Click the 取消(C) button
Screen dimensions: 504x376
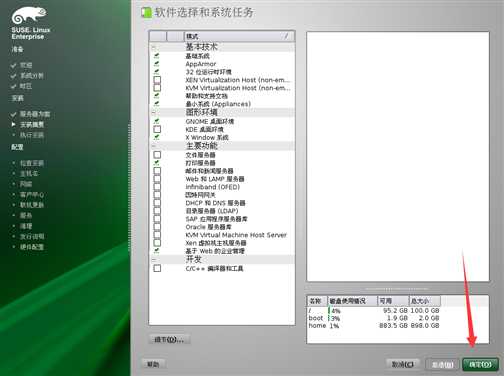click(x=403, y=364)
